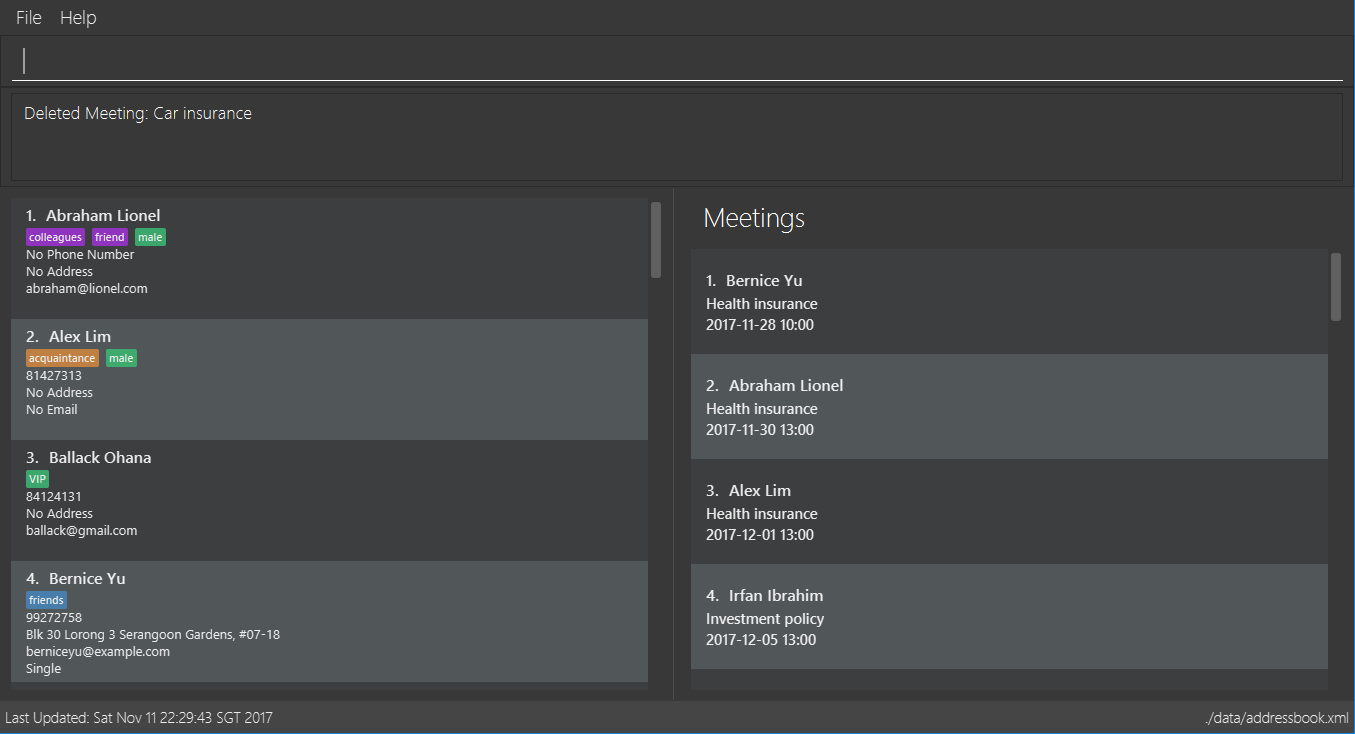Select contact Alex Lim in person list
The image size is (1355, 734).
(329, 380)
